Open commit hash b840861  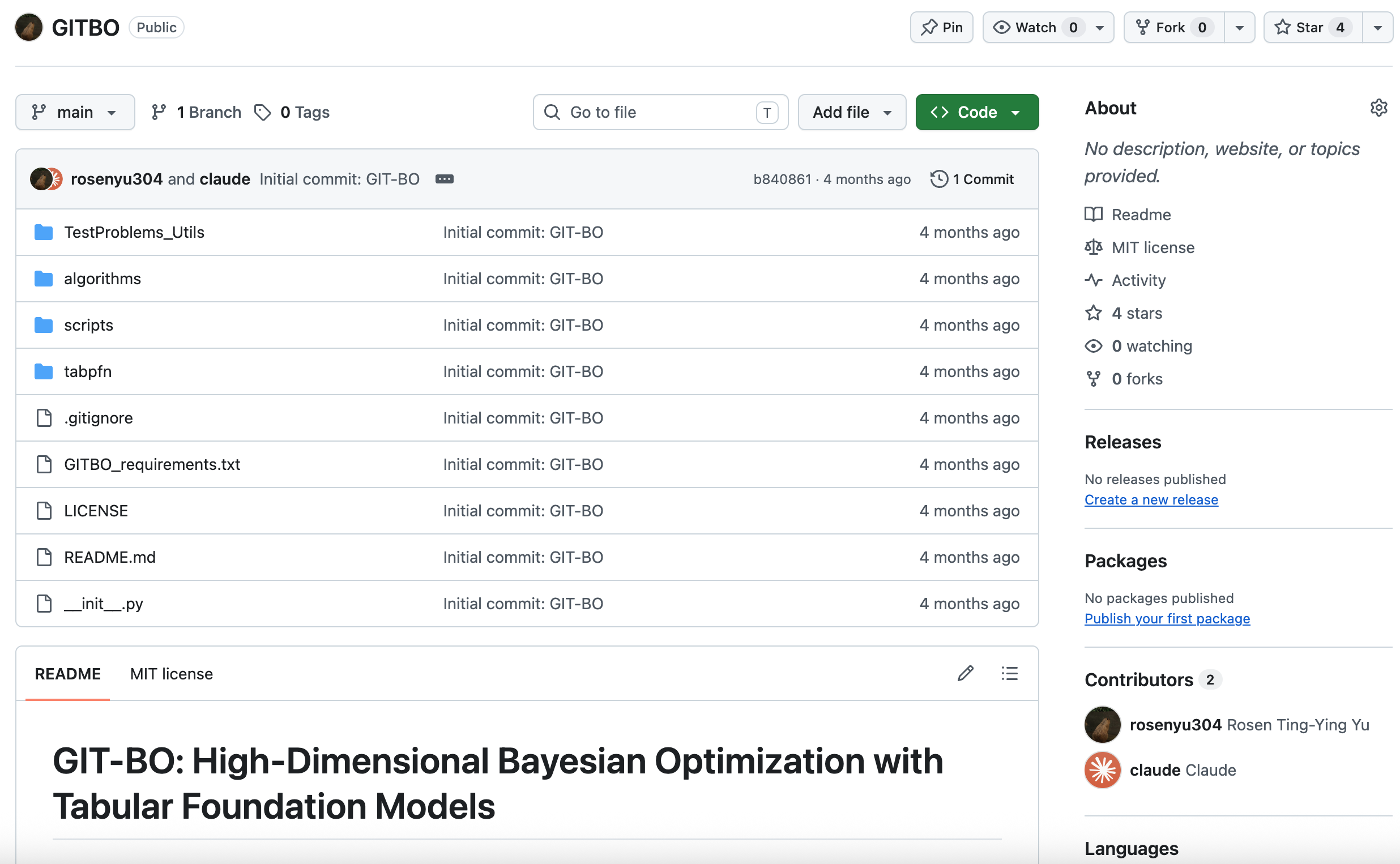click(x=782, y=179)
